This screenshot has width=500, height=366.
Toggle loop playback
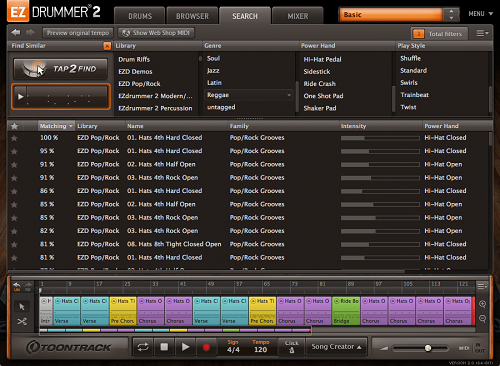click(x=143, y=347)
